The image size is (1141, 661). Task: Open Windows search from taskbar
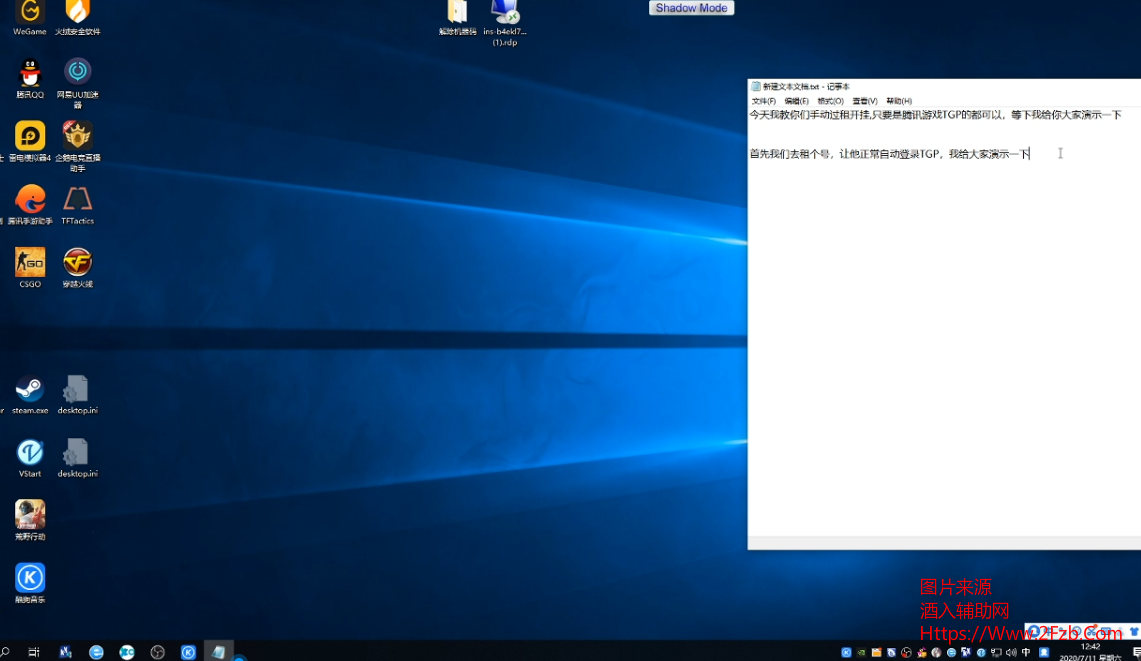(x=5, y=652)
